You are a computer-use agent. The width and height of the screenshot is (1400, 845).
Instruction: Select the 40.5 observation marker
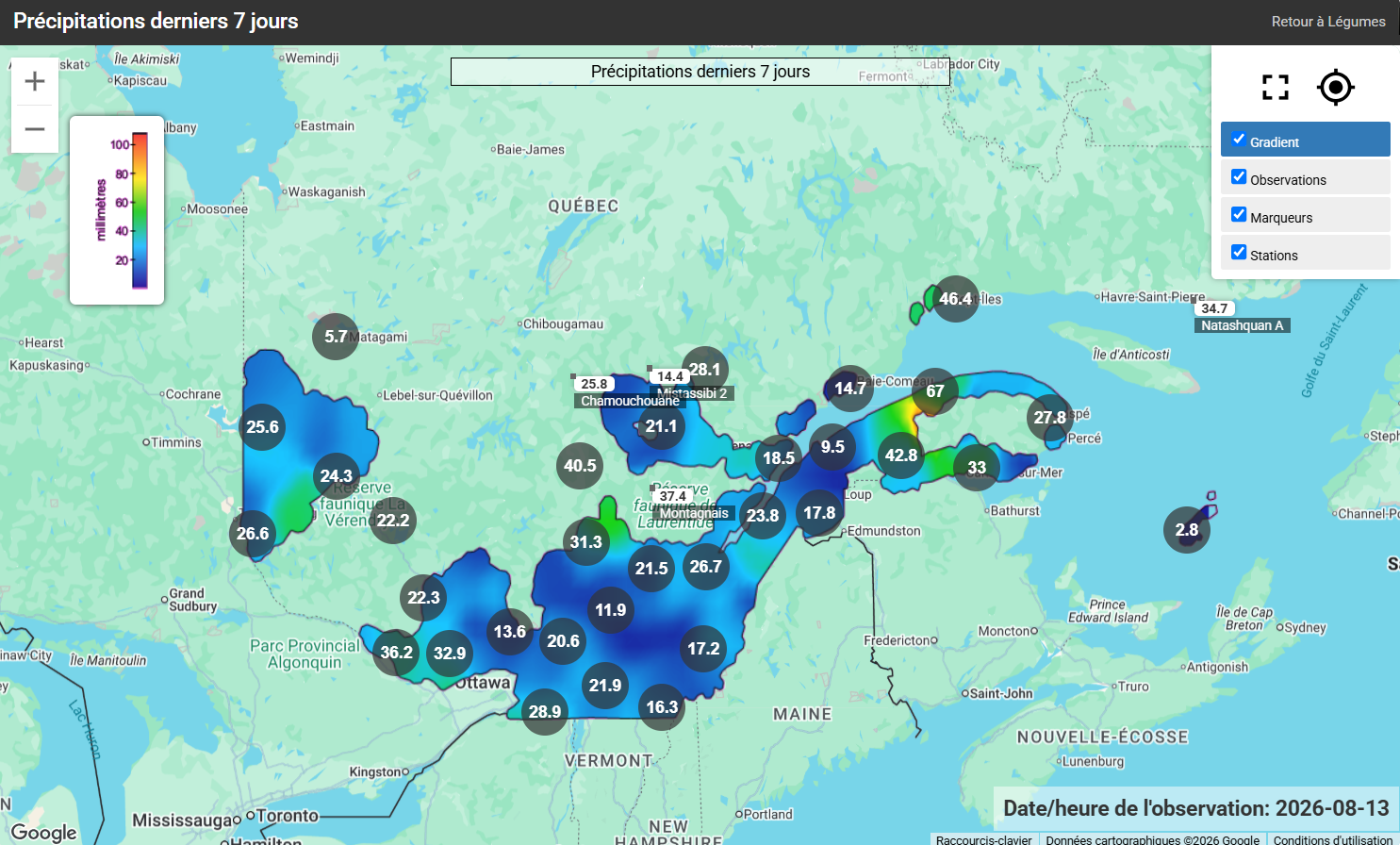tap(580, 466)
